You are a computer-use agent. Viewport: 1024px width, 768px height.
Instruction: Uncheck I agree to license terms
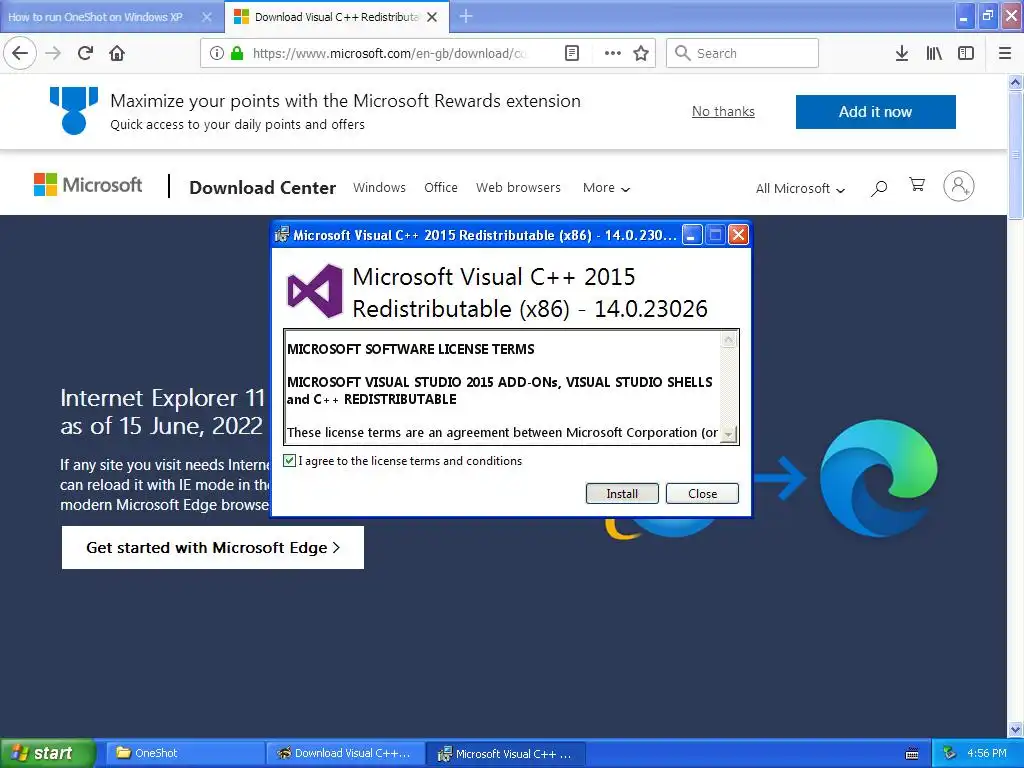click(289, 460)
